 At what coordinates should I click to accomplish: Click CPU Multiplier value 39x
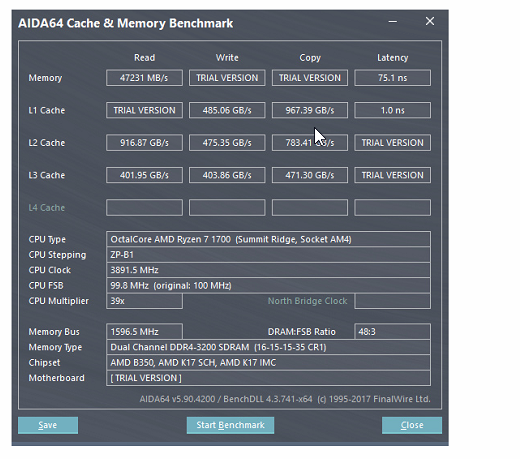pyautogui.click(x=144, y=301)
